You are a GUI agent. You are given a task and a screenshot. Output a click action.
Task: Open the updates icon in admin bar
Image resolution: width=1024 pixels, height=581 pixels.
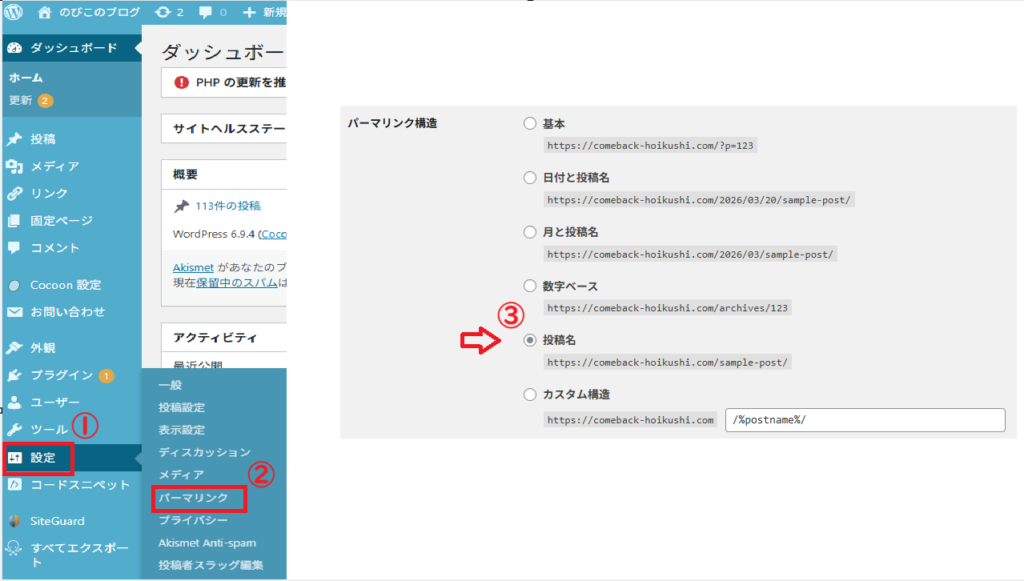click(x=164, y=13)
